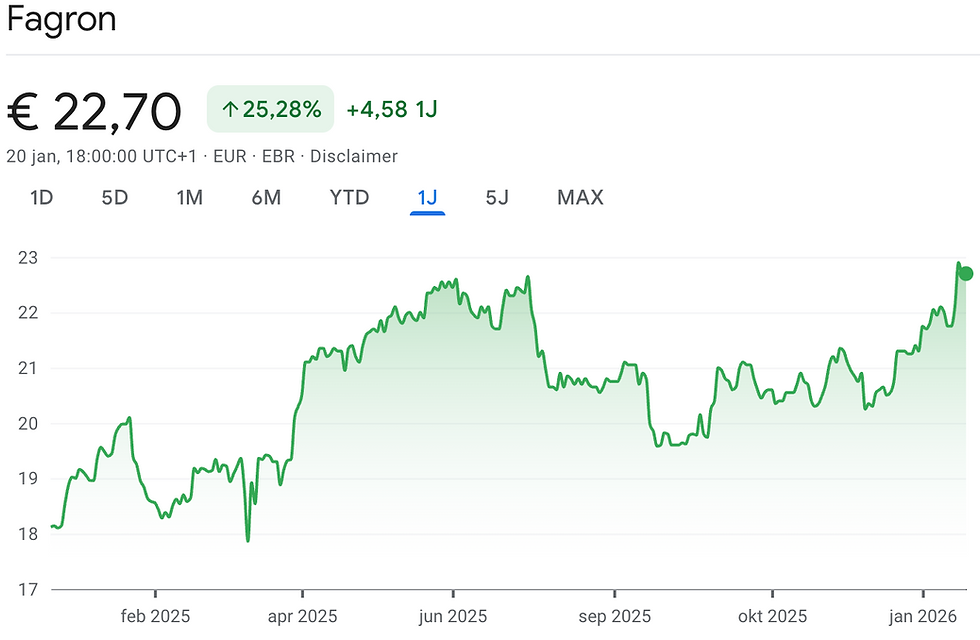Show the MAX time range

click(x=580, y=198)
